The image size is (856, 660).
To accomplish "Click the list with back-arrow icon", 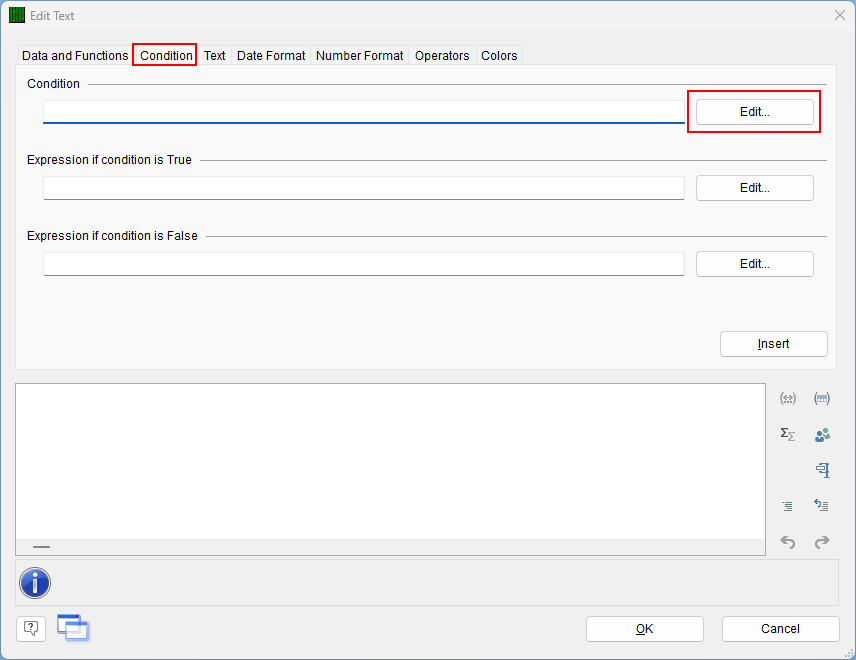I will coord(821,506).
